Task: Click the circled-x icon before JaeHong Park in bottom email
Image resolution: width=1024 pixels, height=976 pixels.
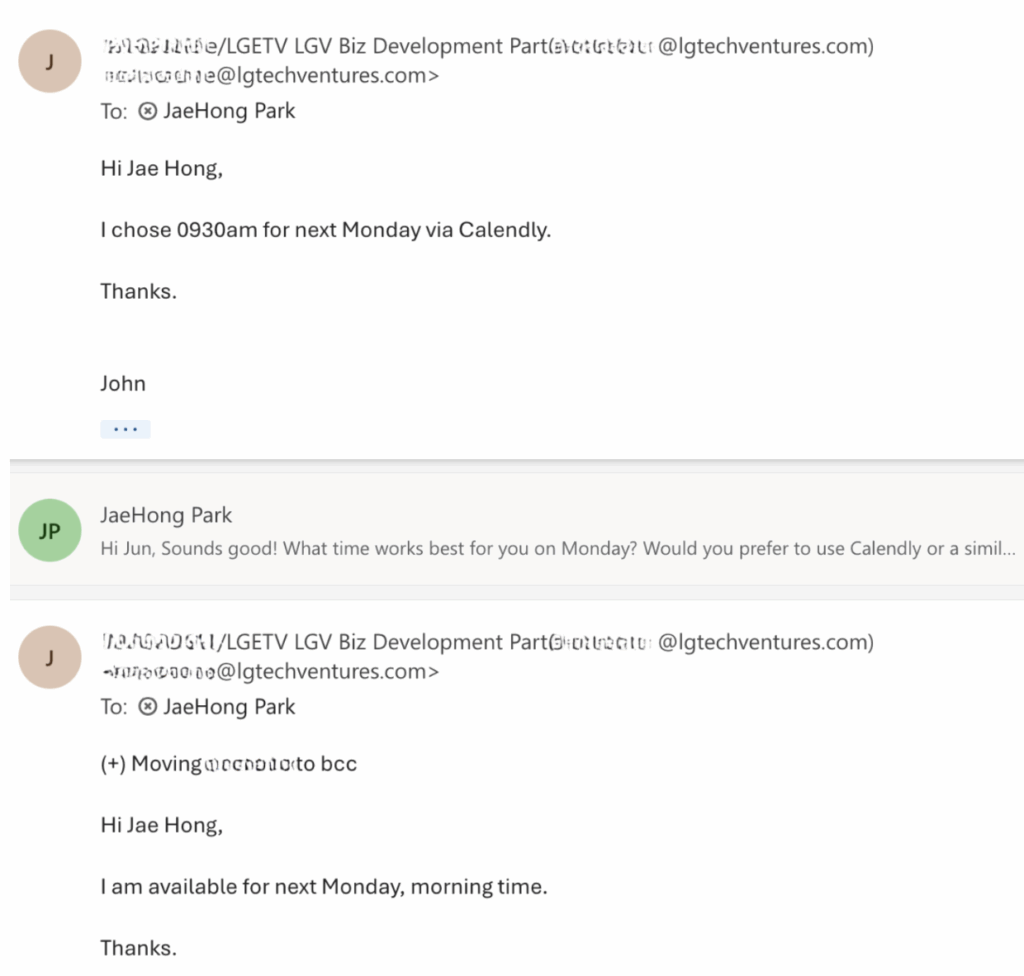Action: pos(146,707)
